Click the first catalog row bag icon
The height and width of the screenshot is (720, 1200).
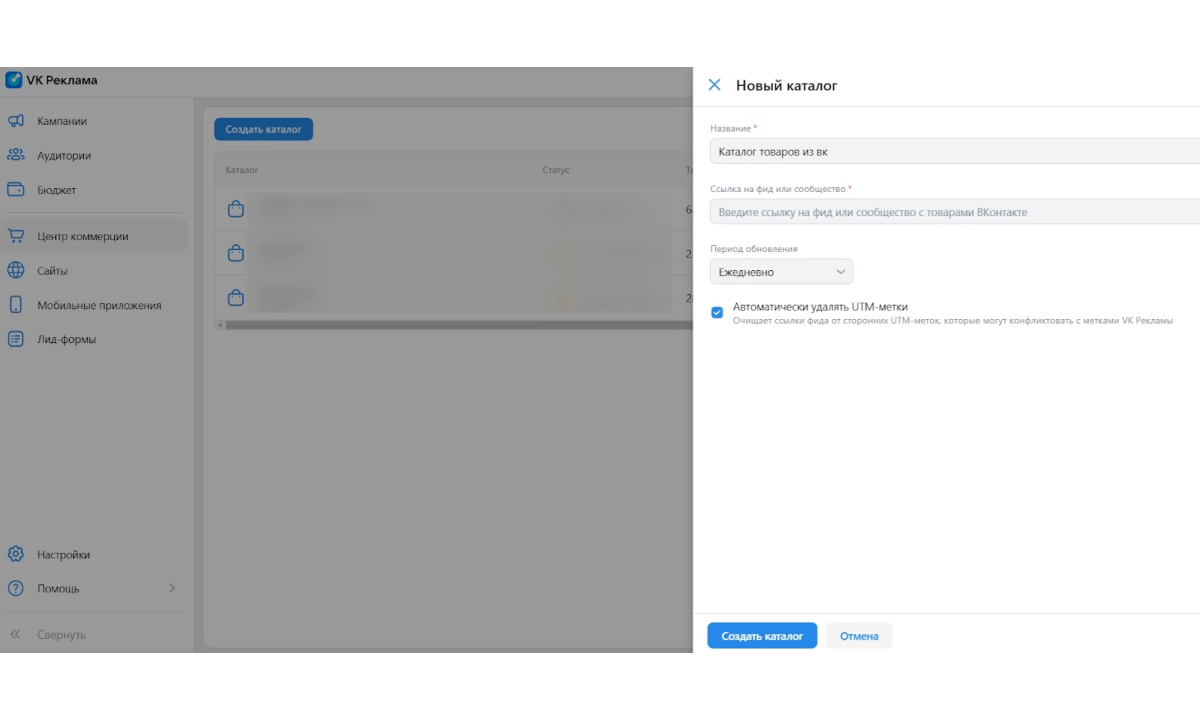235,209
